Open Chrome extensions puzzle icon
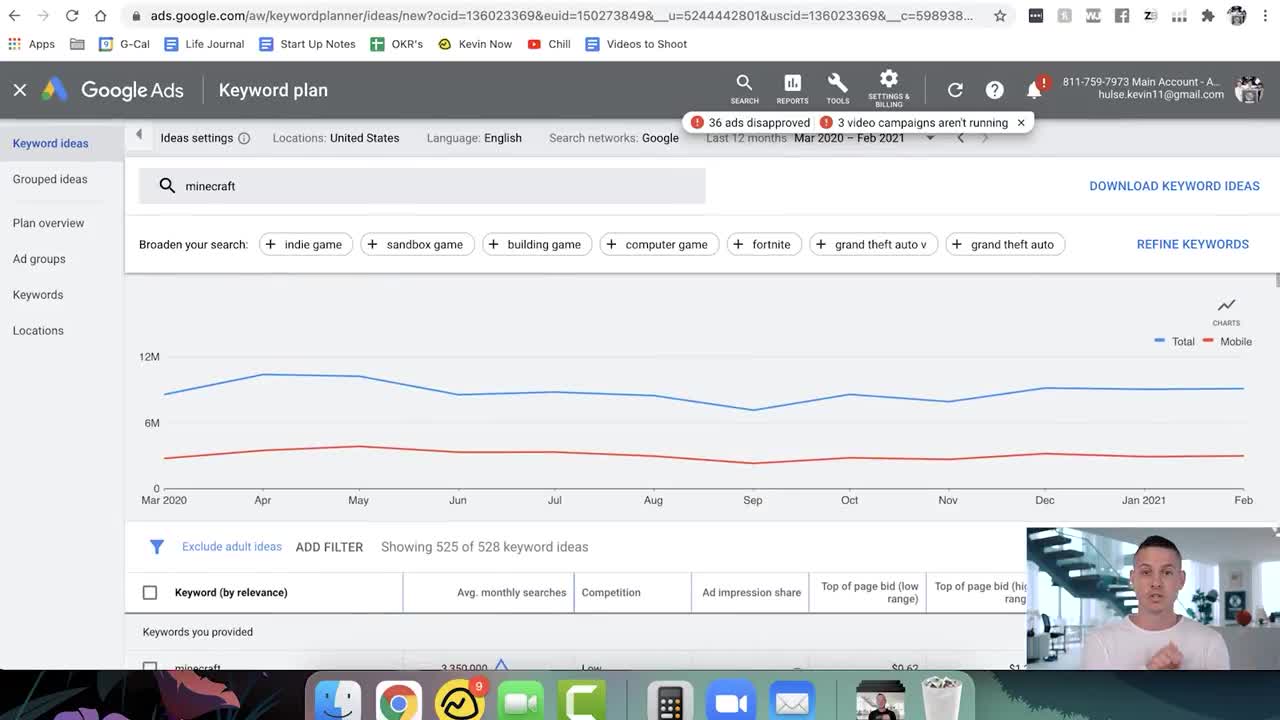This screenshot has width=1280, height=720. 1208,16
